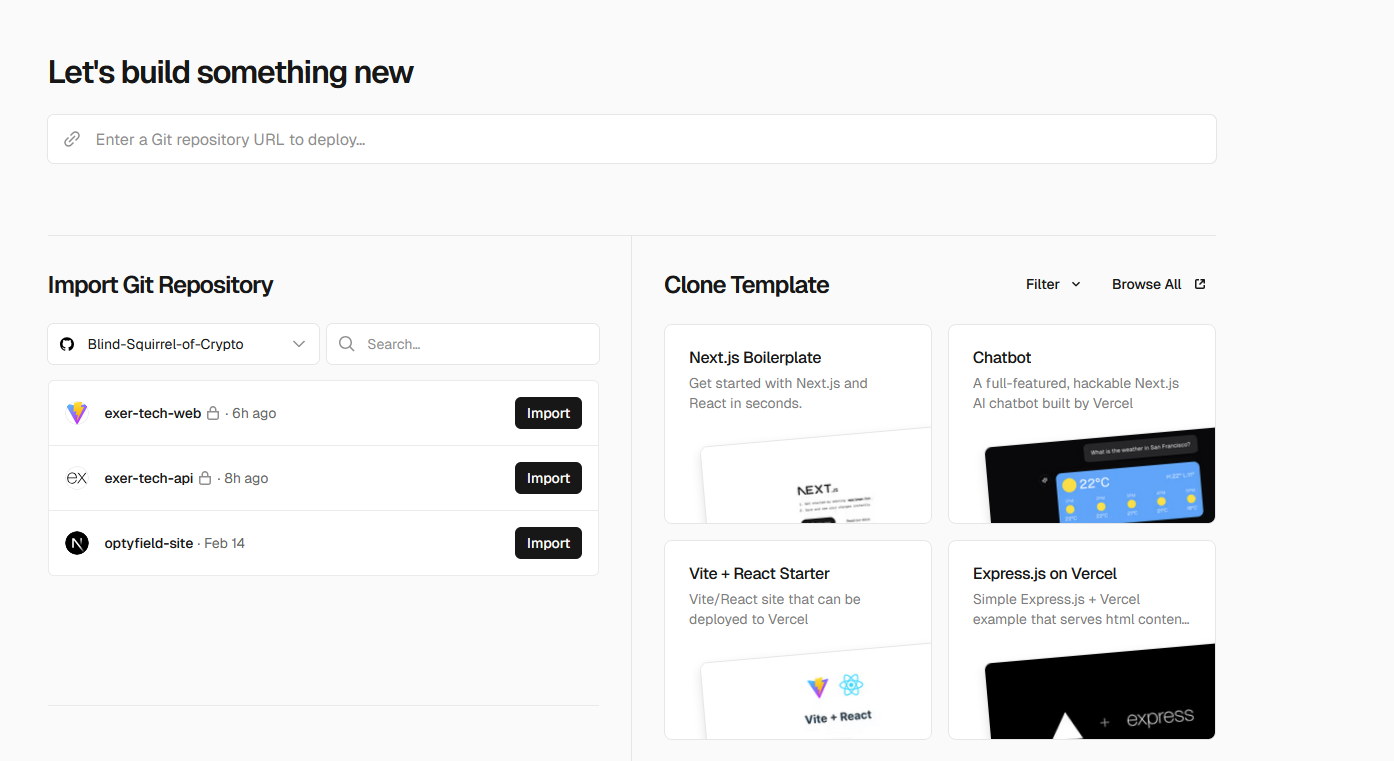This screenshot has height=761, width=1394.
Task: Open the Filter dropdown for templates
Action: (1053, 284)
